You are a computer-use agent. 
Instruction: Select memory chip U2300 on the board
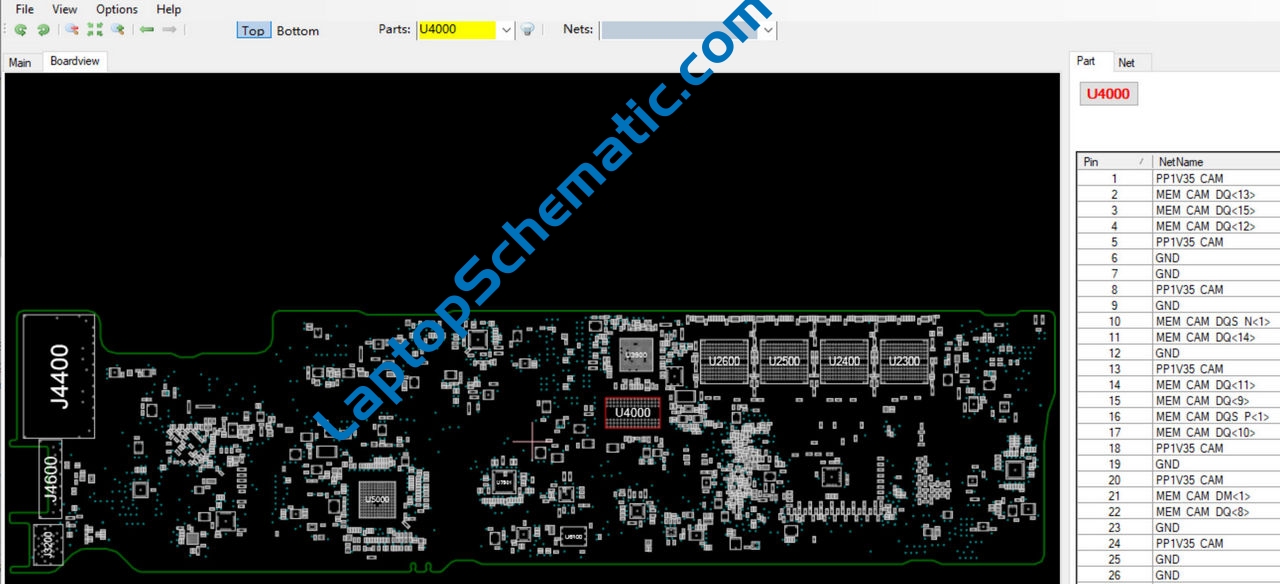tap(904, 360)
